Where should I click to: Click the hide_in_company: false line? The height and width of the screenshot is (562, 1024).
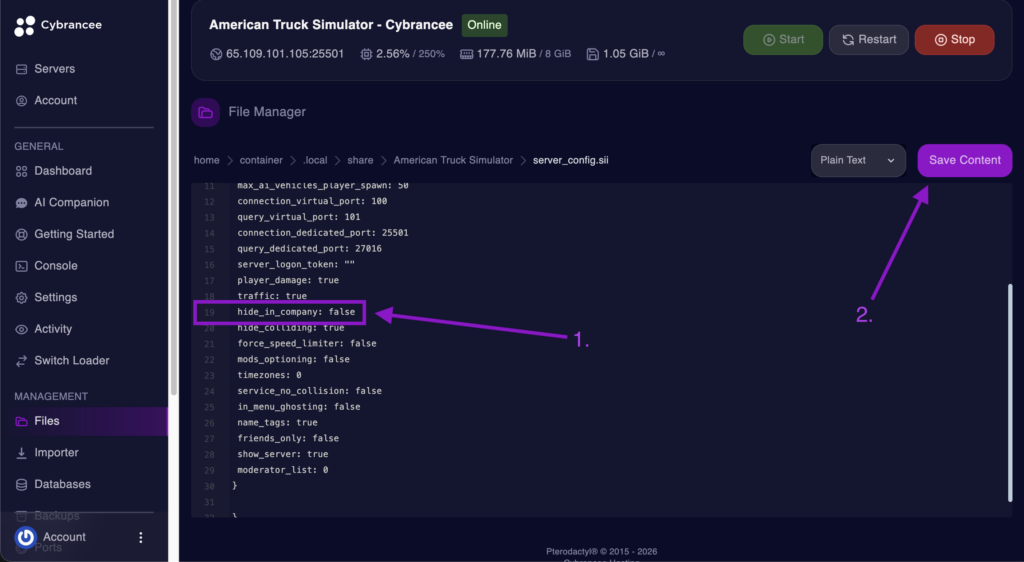pos(296,312)
